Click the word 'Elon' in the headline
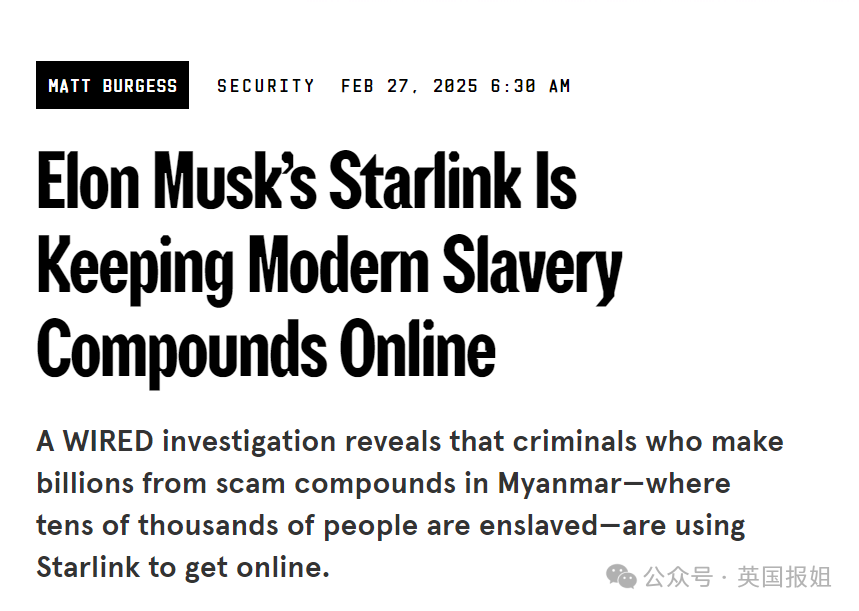This screenshot has width=859, height=611. coord(88,180)
